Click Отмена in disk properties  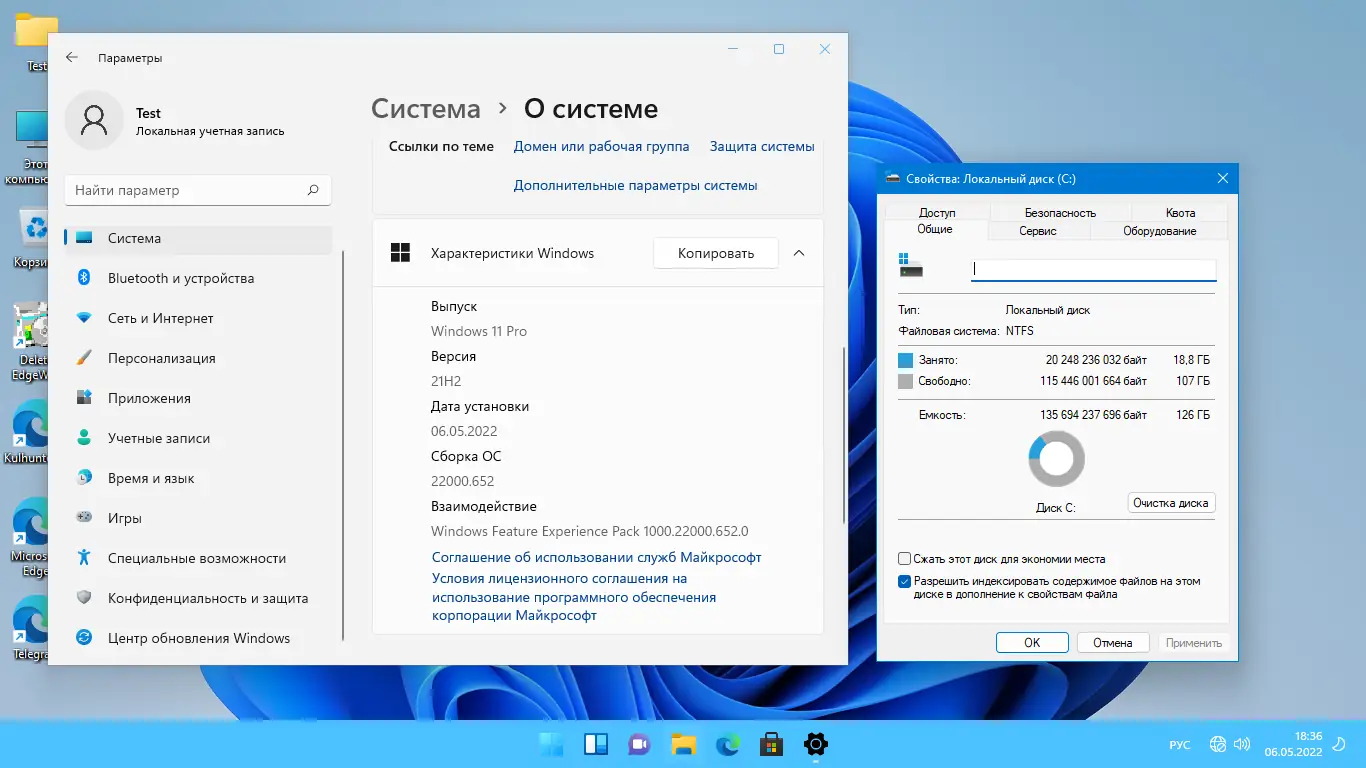tap(1112, 643)
